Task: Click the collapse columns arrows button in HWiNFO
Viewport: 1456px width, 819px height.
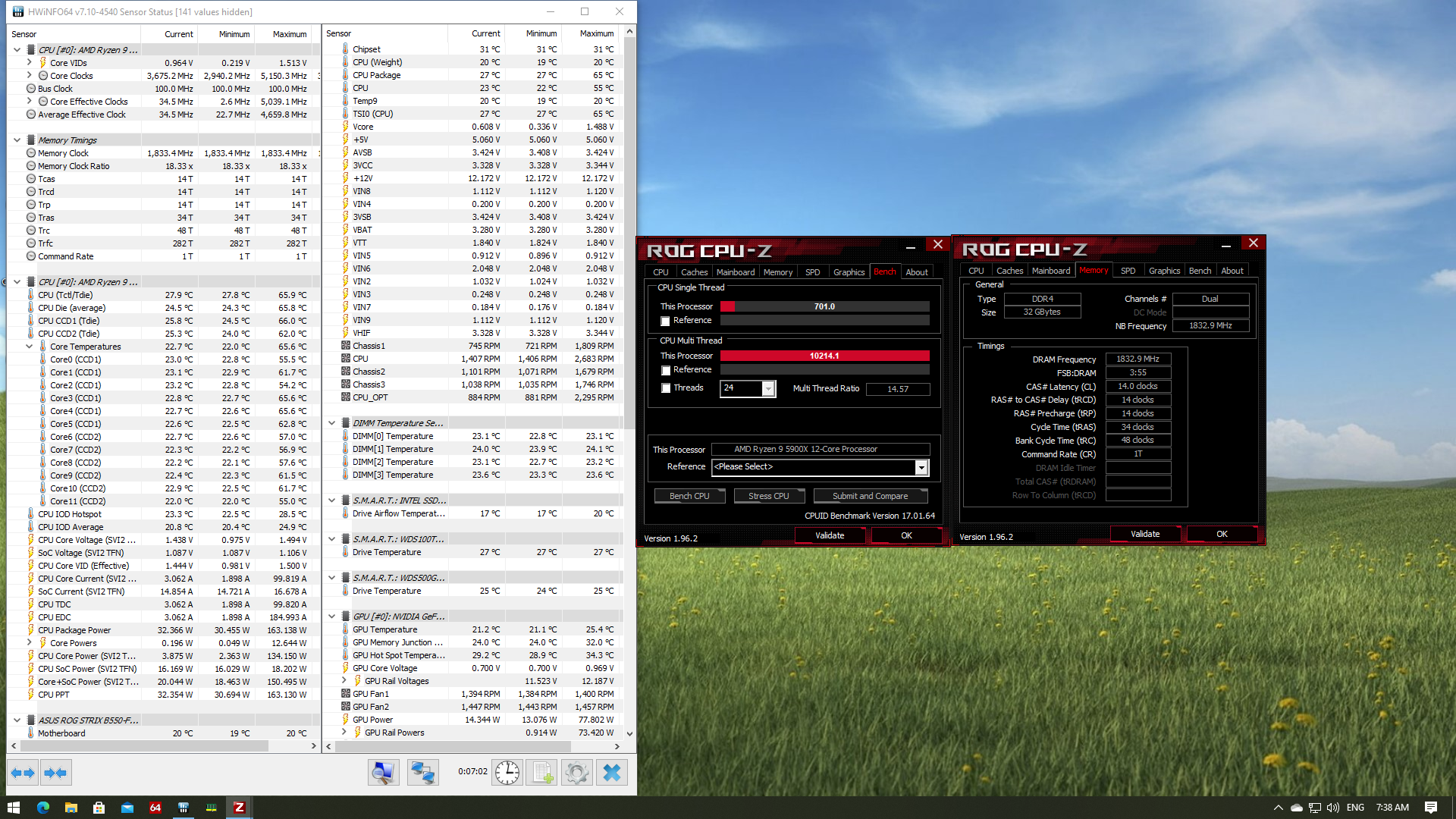Action: tap(56, 773)
